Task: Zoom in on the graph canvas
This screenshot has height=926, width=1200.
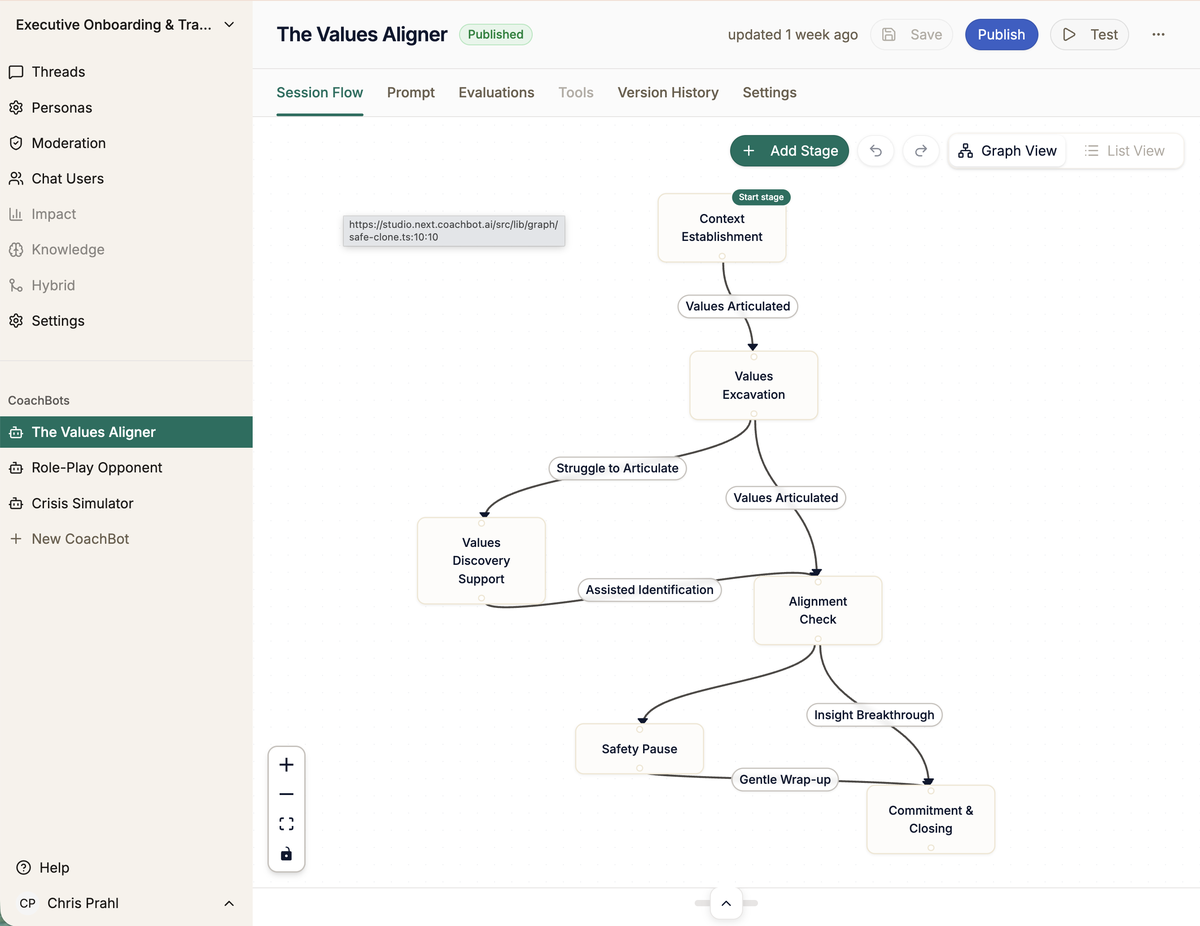Action: click(287, 765)
